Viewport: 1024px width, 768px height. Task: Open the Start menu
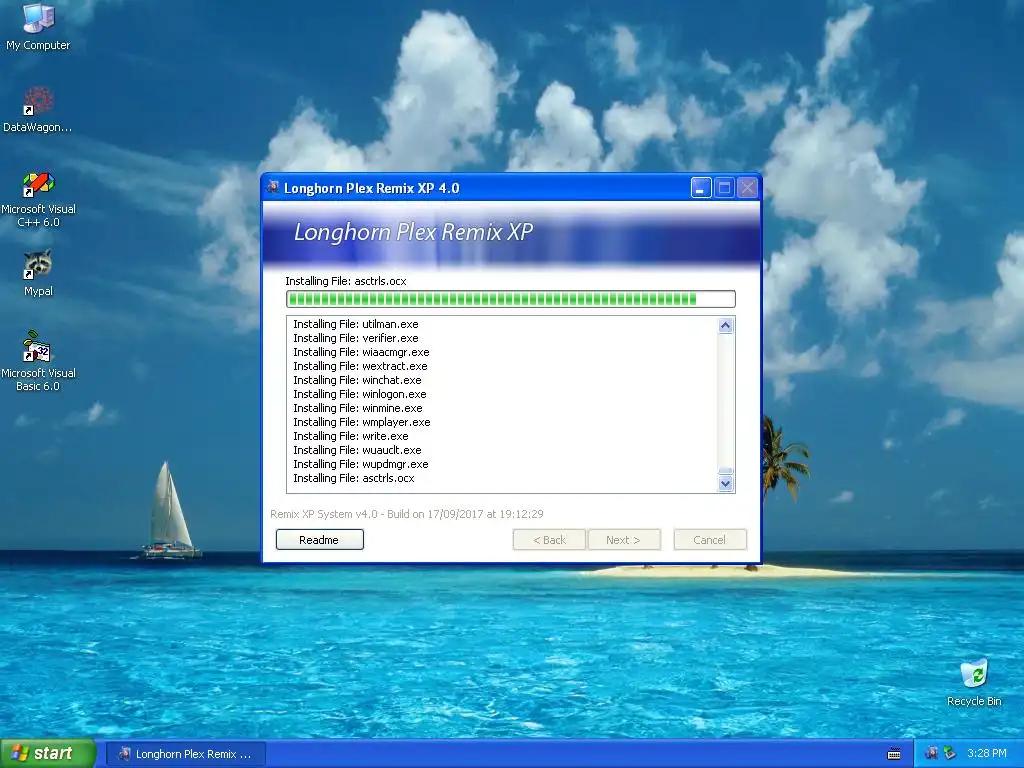[x=48, y=754]
